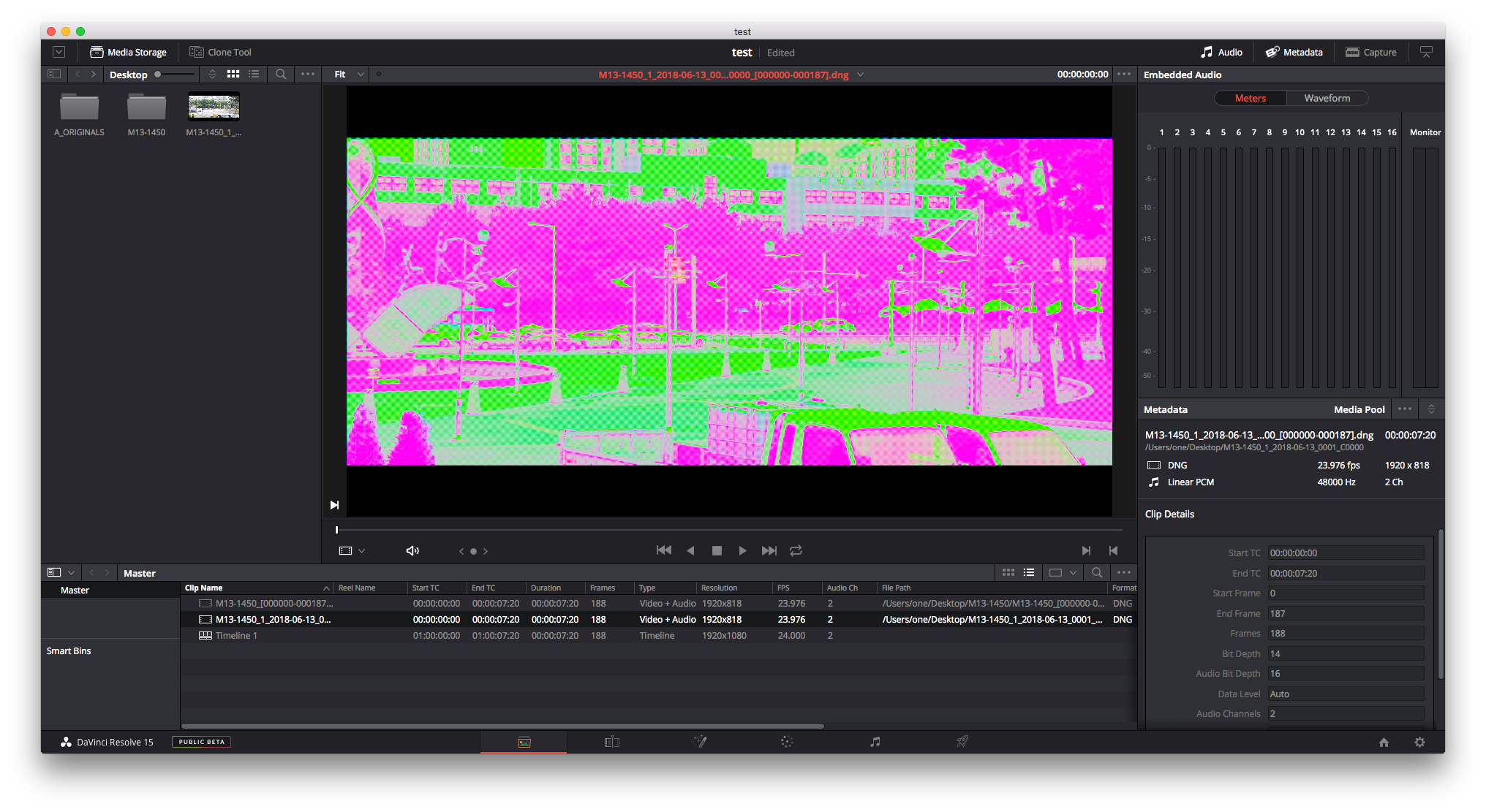Toggle the Audio panel button
The height and width of the screenshot is (812, 1486).
coord(1221,52)
